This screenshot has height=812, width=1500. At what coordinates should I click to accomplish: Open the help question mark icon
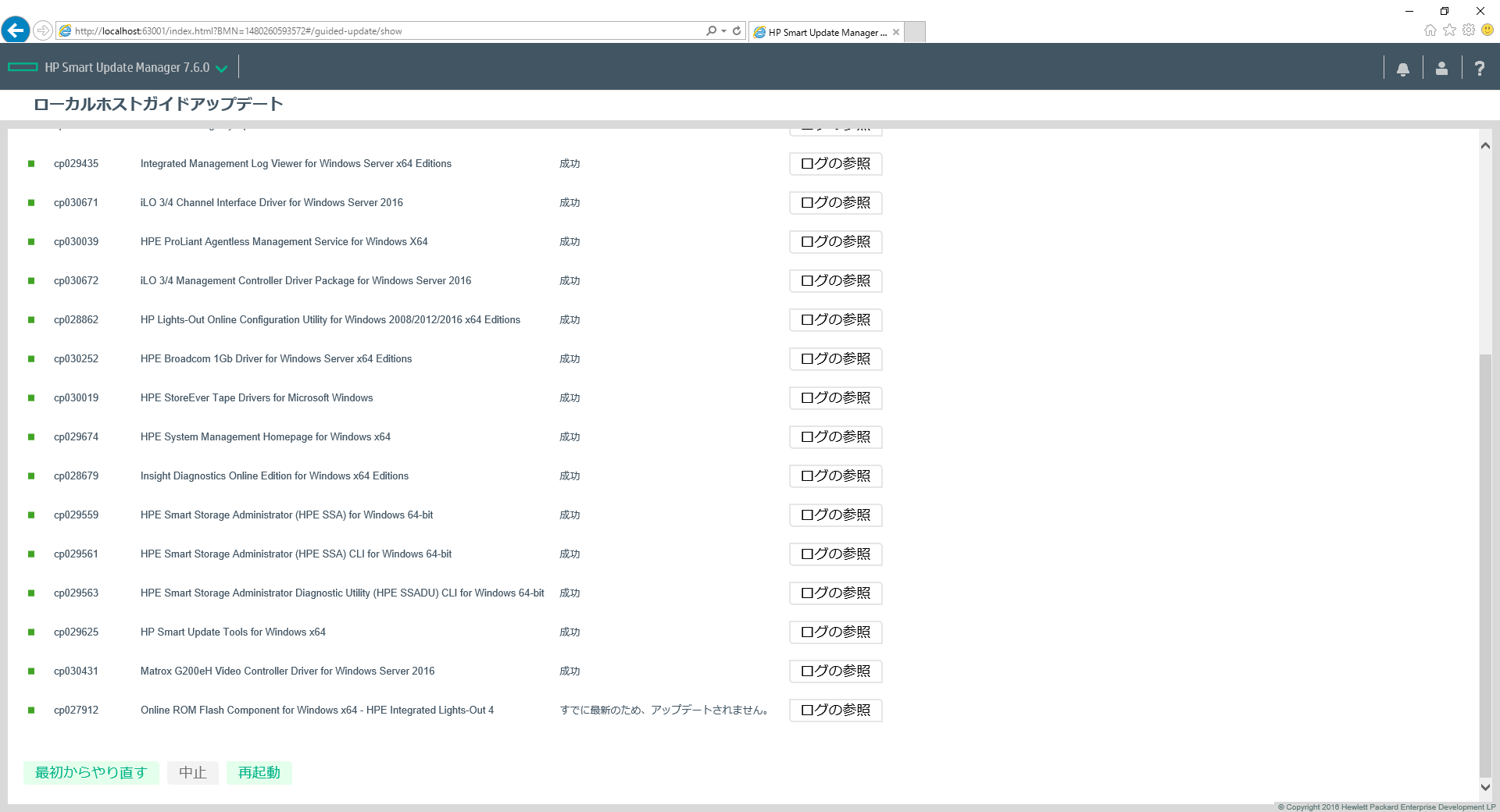point(1479,69)
